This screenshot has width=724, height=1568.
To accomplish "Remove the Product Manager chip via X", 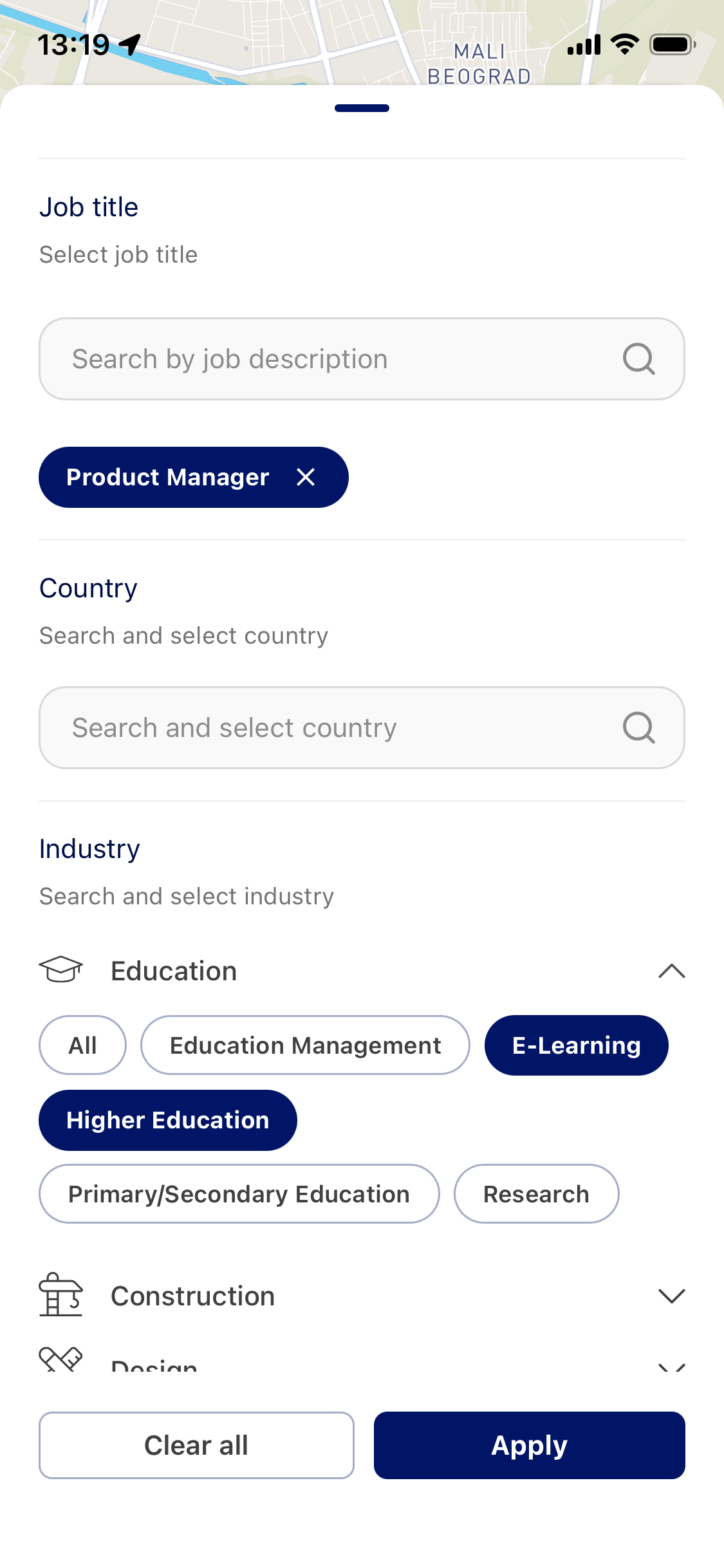I will [x=306, y=477].
